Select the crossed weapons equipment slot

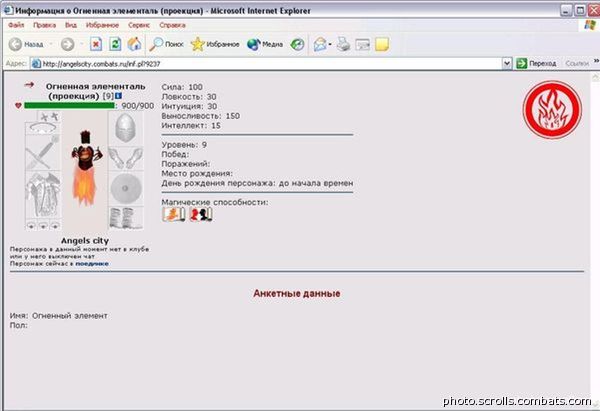click(43, 153)
